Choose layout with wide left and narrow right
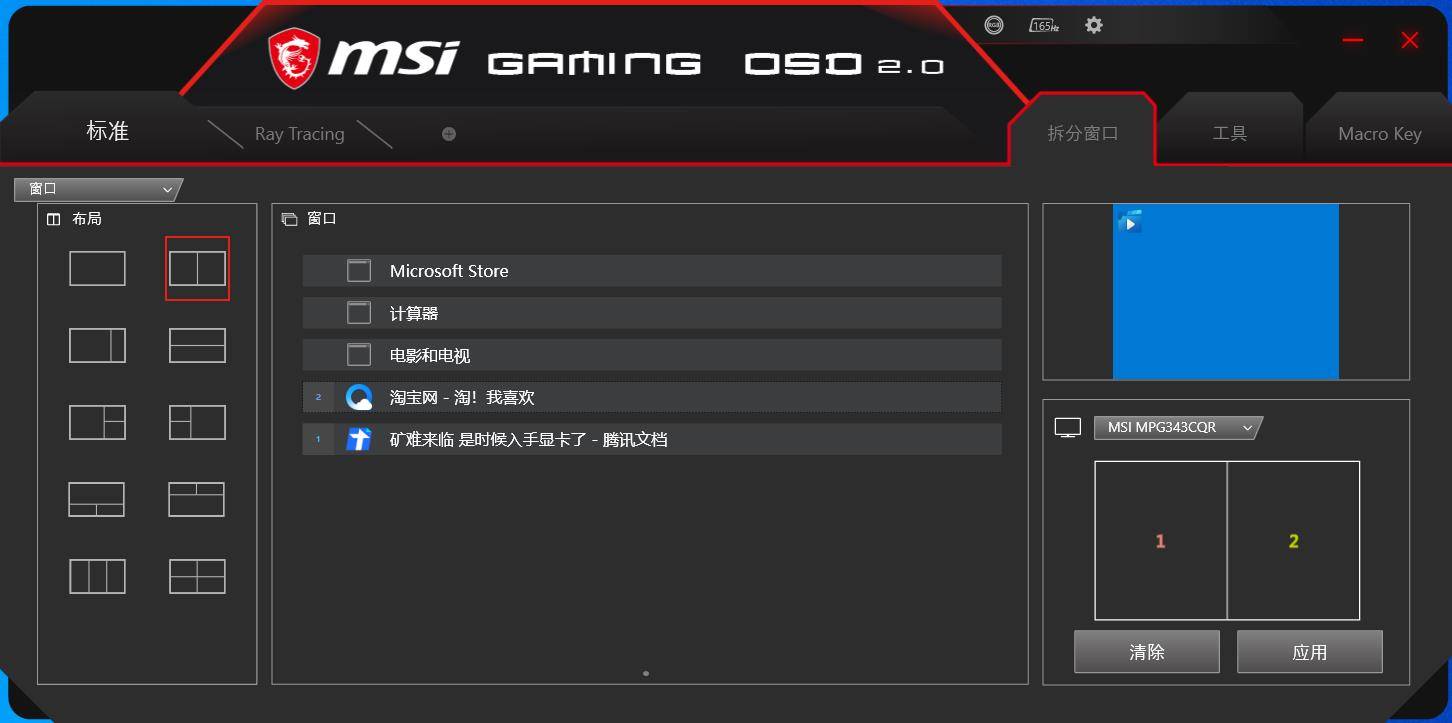The height and width of the screenshot is (723, 1452). point(97,345)
